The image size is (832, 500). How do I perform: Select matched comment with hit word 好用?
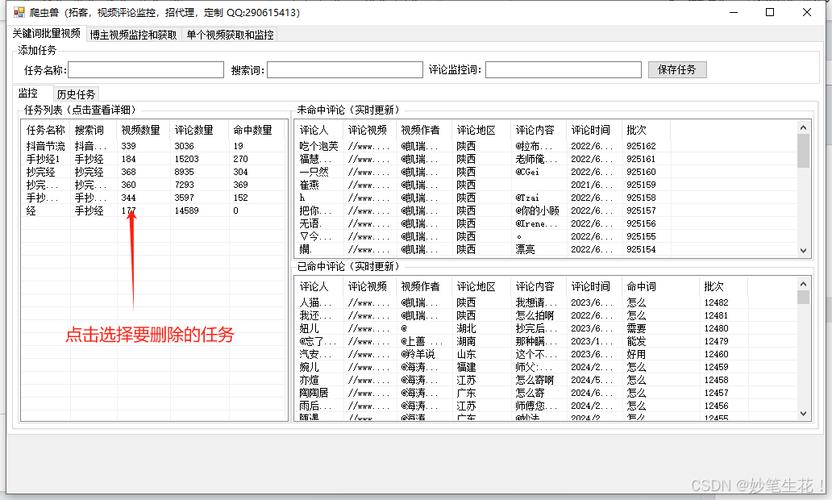coord(545,354)
